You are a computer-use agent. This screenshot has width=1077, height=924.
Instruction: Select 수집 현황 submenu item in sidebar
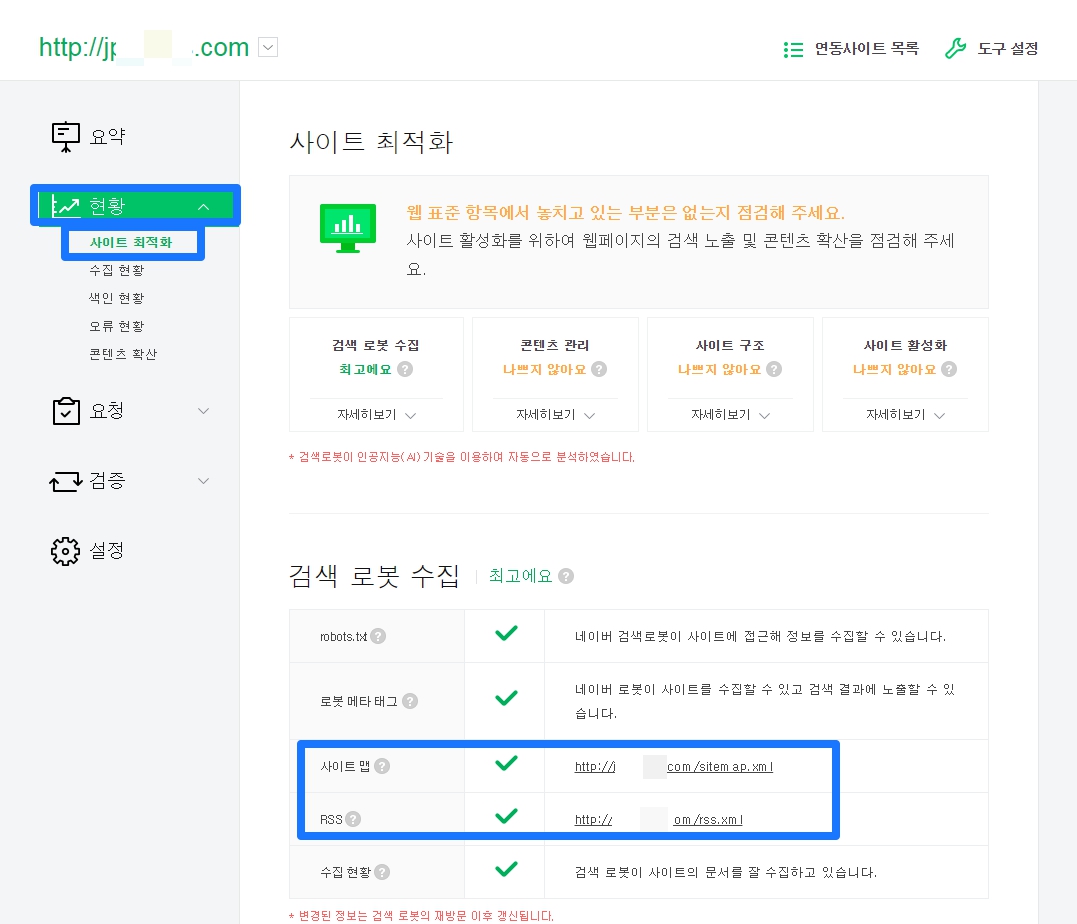[x=117, y=270]
